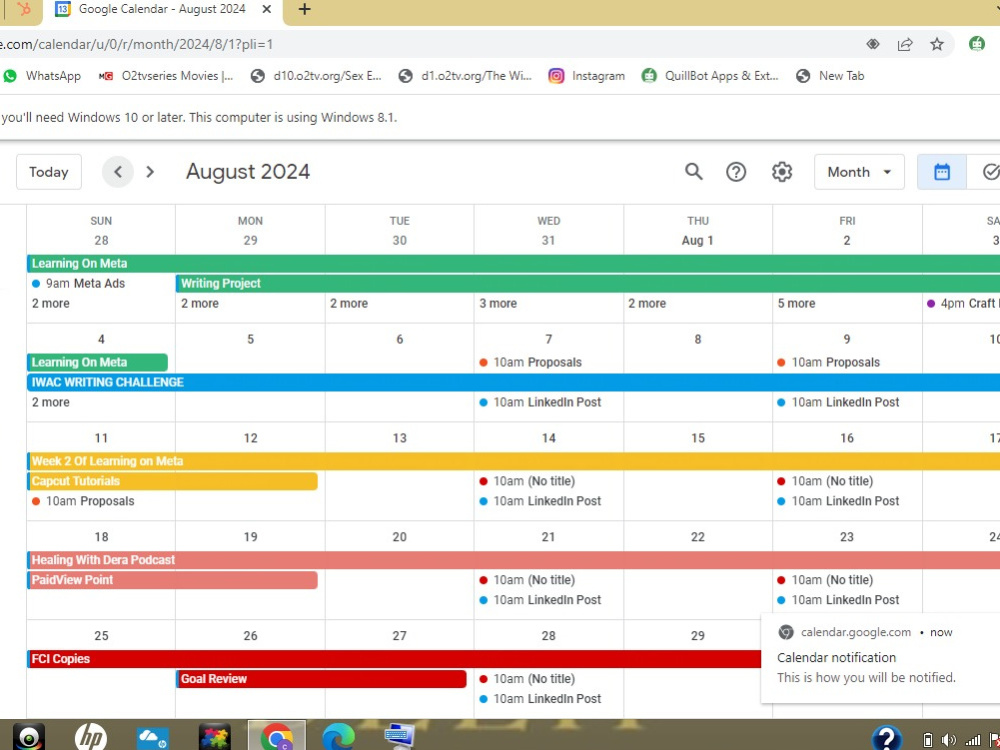Open the New Tab bookmark
The width and height of the screenshot is (1000, 750).
(830, 76)
